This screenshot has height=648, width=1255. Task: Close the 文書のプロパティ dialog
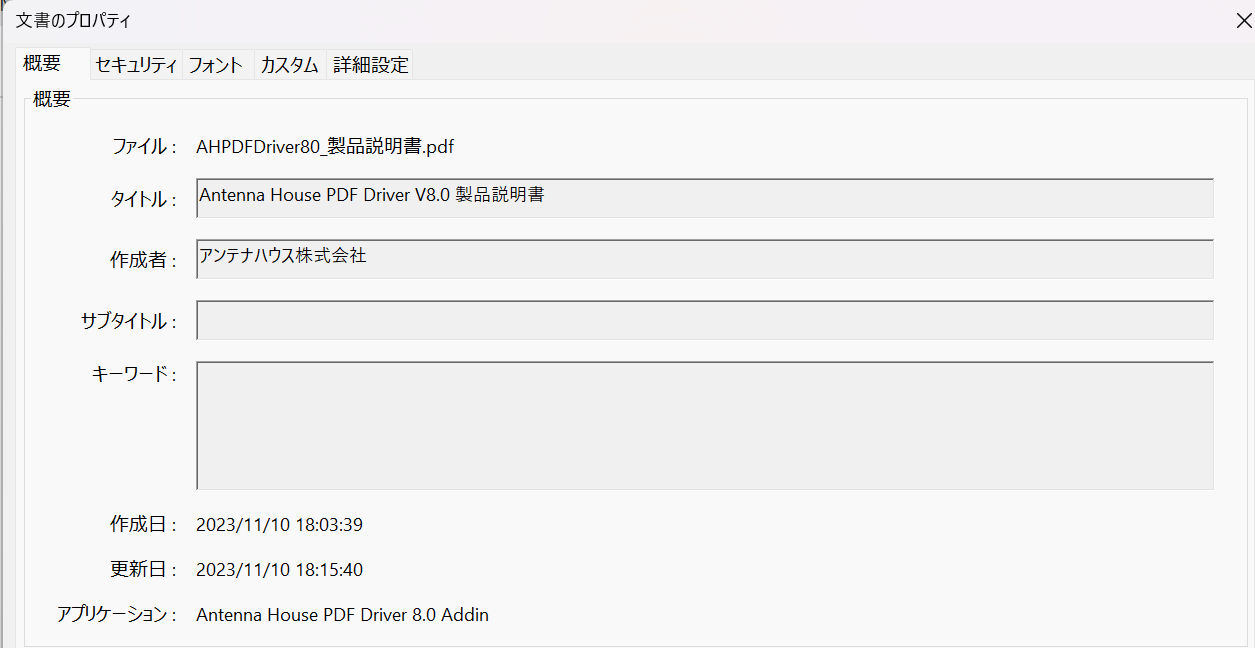(x=1243, y=20)
